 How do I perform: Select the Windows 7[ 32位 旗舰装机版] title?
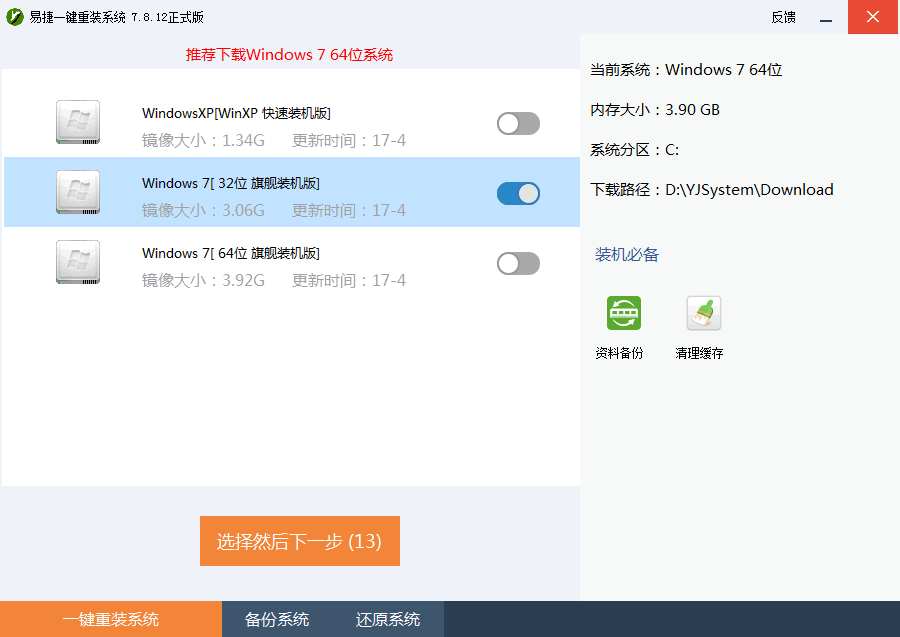pos(231,183)
